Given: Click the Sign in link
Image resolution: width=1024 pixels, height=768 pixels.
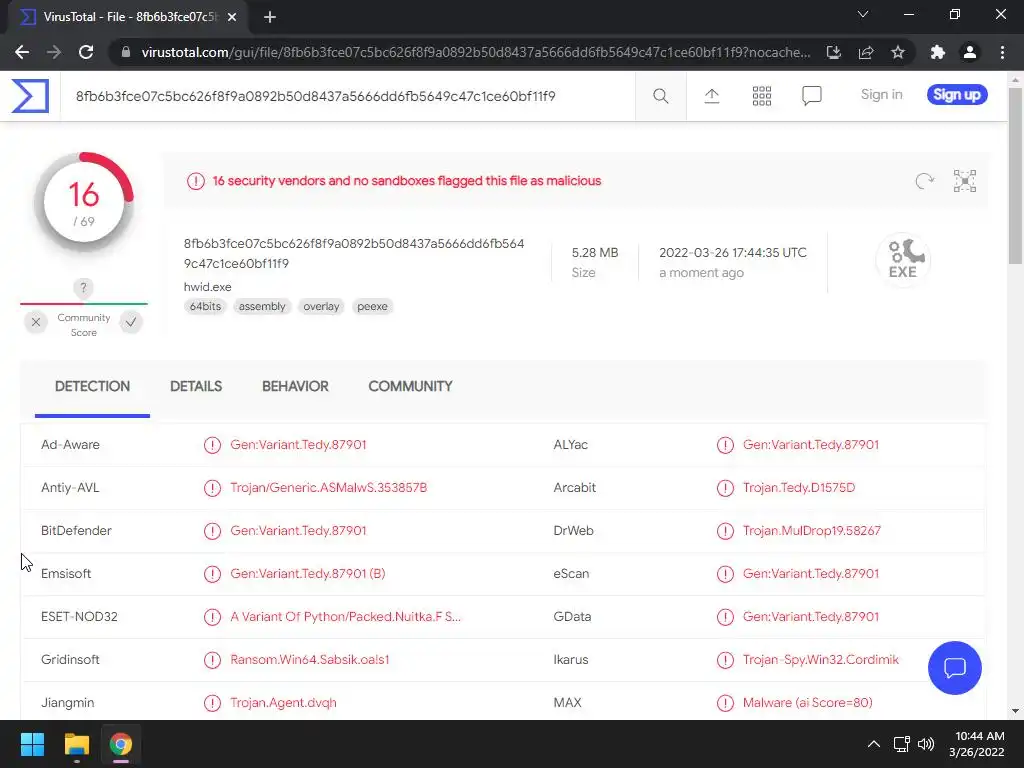Looking at the screenshot, I should 881,95.
